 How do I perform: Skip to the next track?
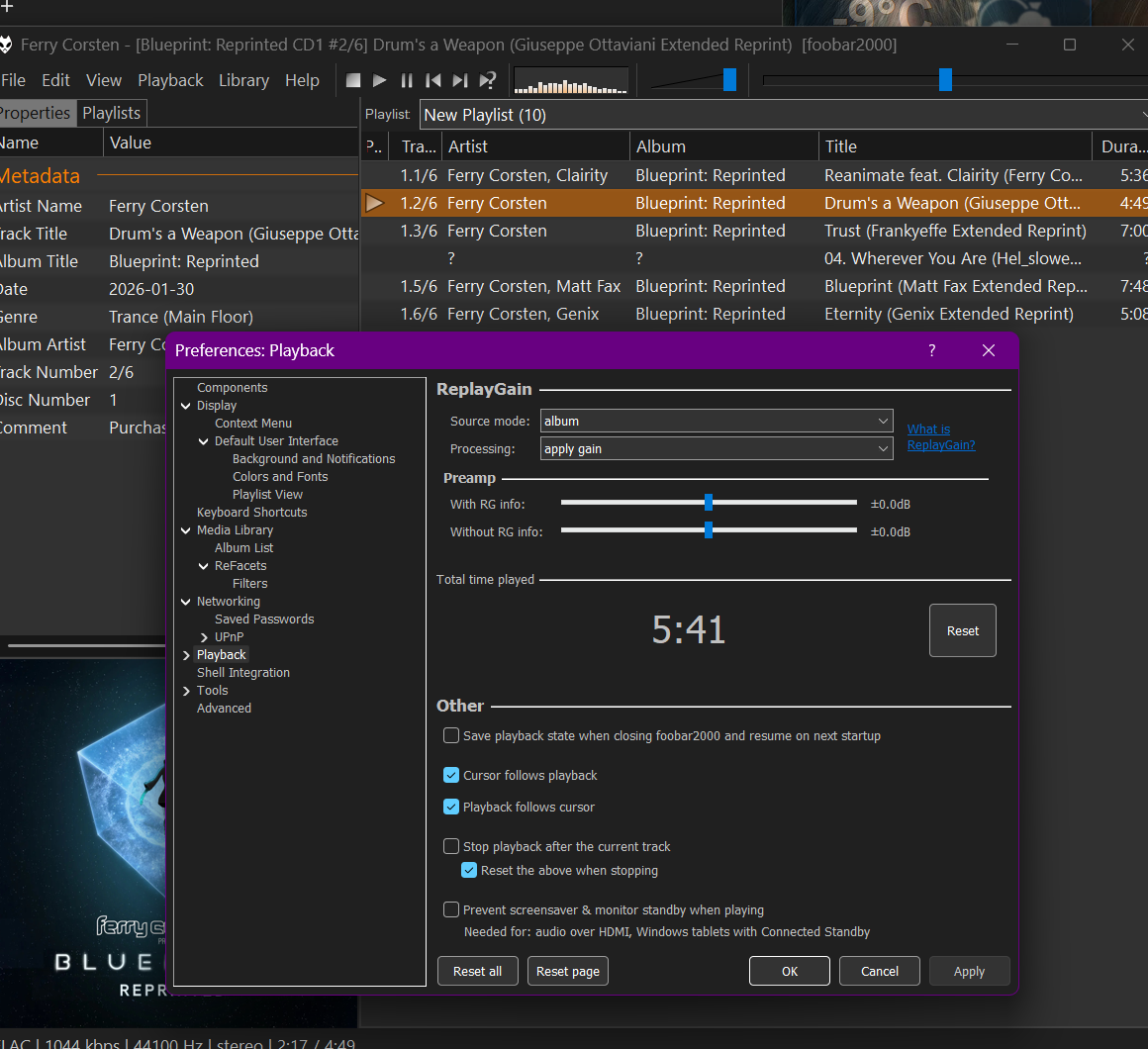click(460, 80)
